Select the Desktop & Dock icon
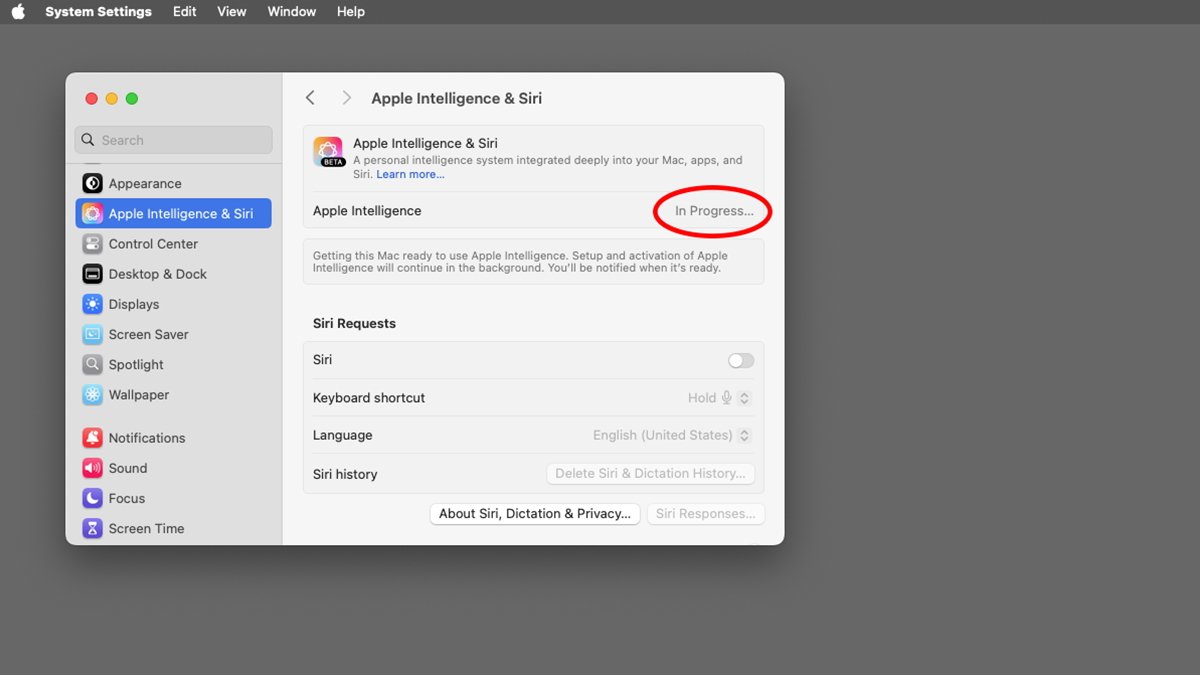Image resolution: width=1200 pixels, height=675 pixels. coord(92,274)
